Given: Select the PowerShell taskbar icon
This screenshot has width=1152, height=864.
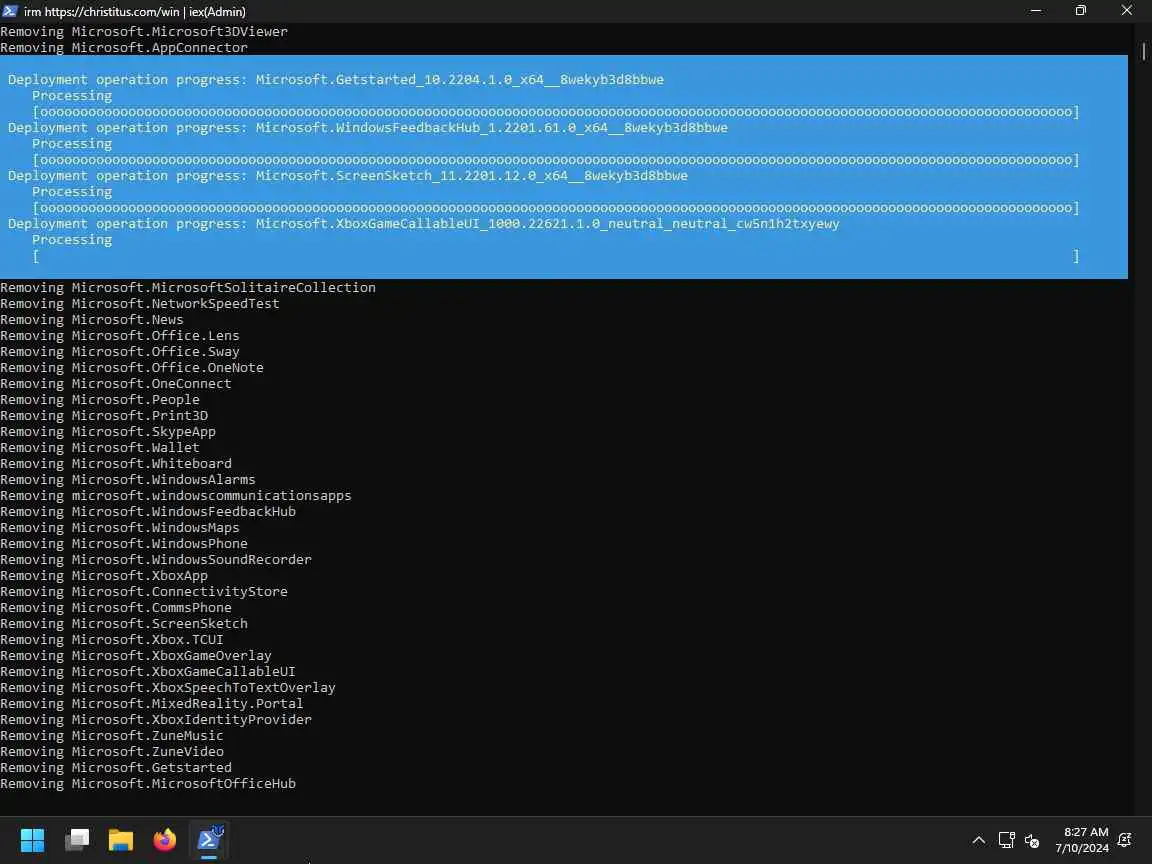Looking at the screenshot, I should 209,839.
